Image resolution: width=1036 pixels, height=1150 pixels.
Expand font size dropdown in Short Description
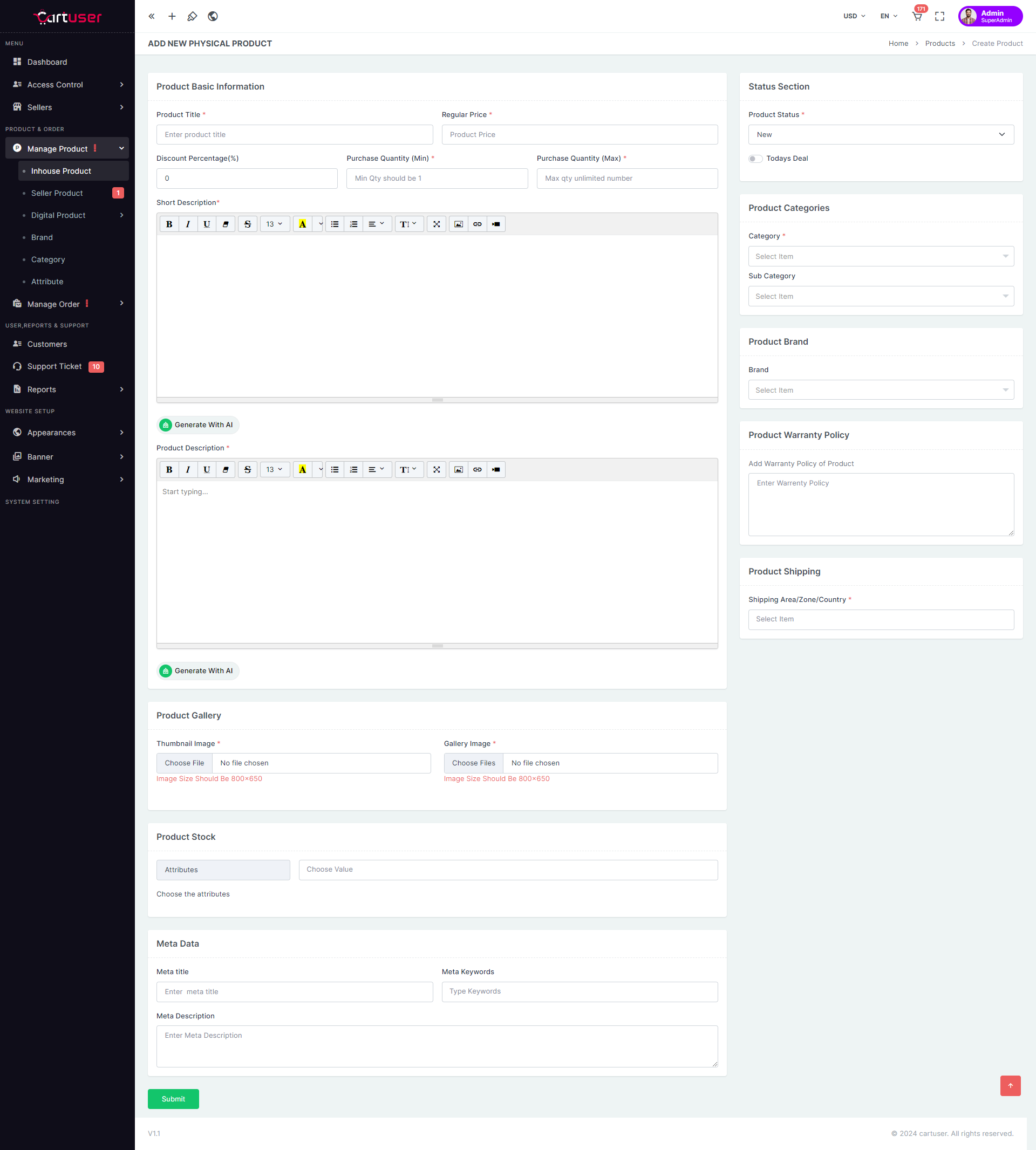coord(274,224)
